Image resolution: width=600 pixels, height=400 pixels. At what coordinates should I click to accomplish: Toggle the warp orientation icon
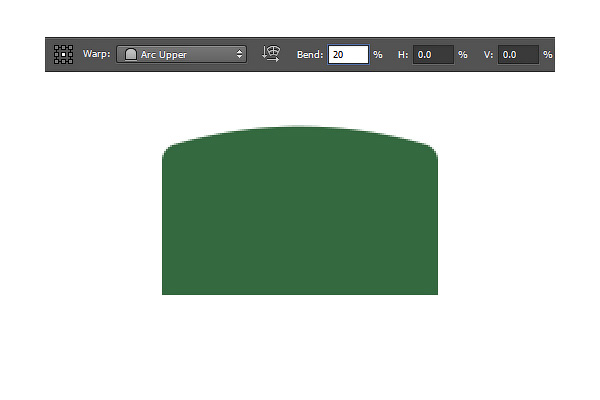pyautogui.click(x=271, y=54)
